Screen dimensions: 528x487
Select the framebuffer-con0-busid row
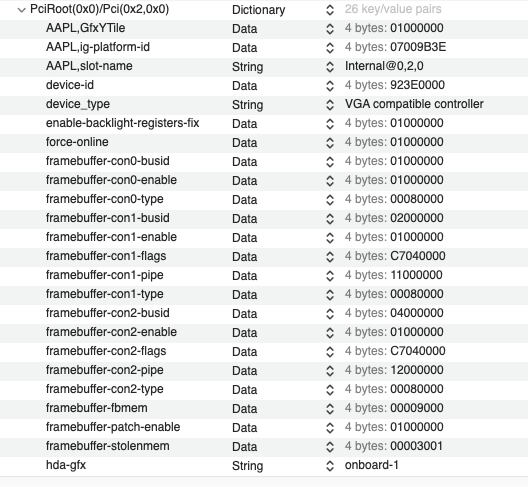pos(264,161)
